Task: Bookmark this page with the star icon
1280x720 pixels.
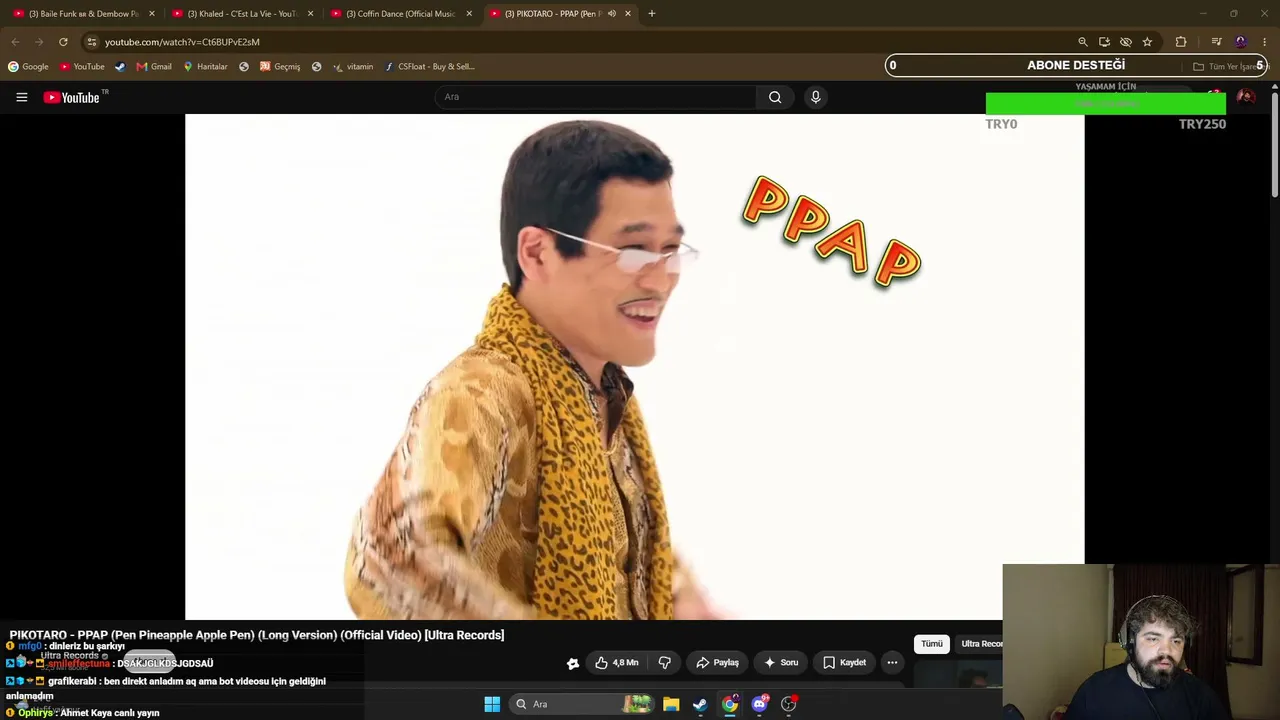Action: (1147, 42)
